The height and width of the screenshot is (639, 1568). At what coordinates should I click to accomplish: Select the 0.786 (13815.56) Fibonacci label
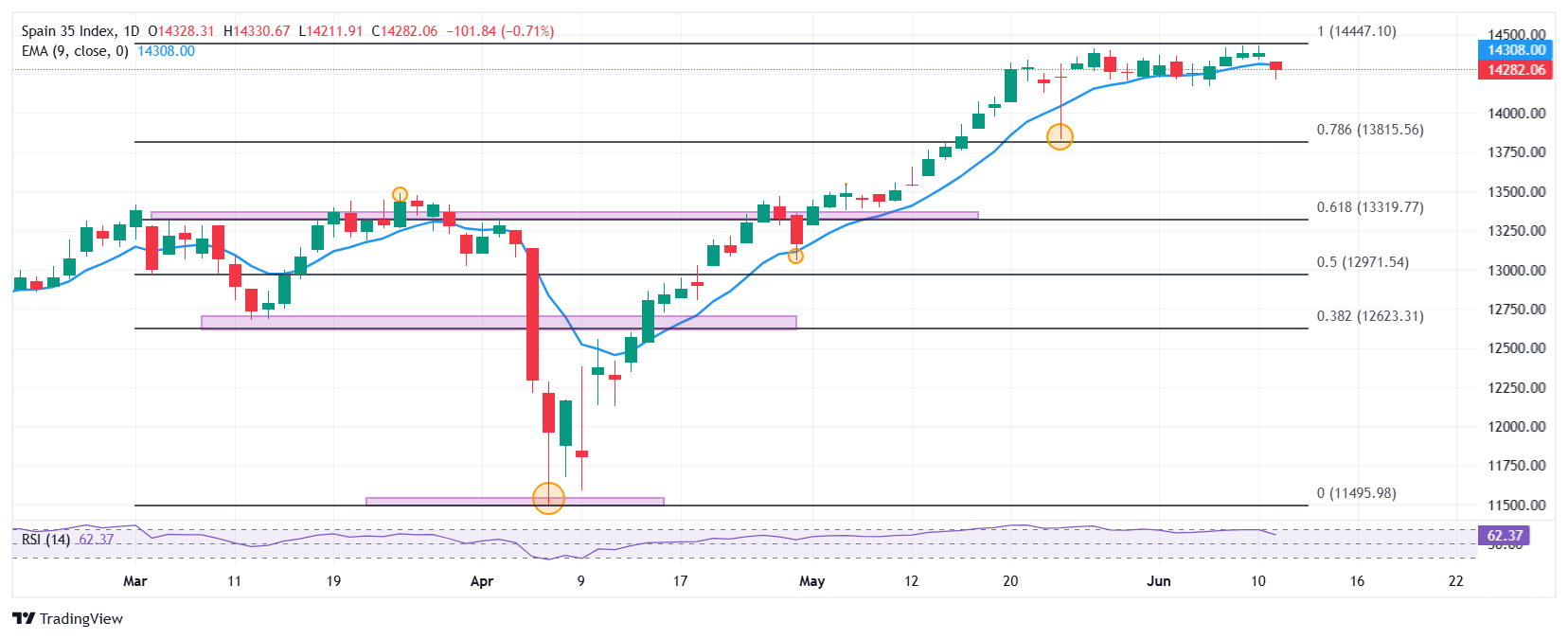(1370, 130)
